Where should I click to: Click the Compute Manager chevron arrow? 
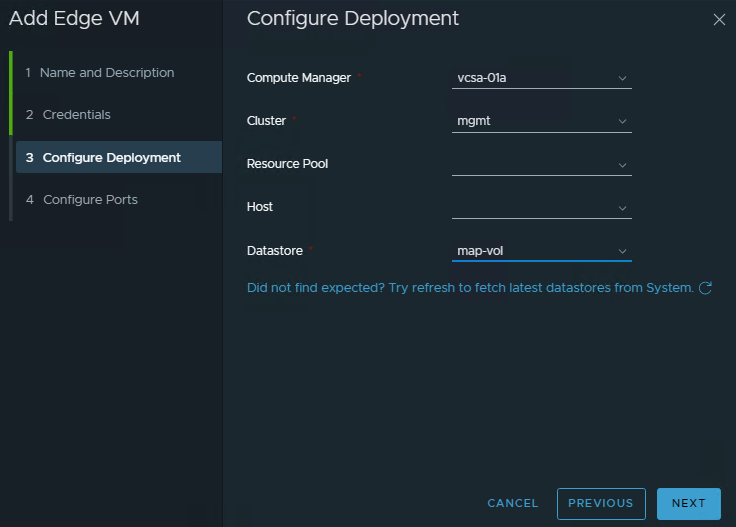(622, 78)
